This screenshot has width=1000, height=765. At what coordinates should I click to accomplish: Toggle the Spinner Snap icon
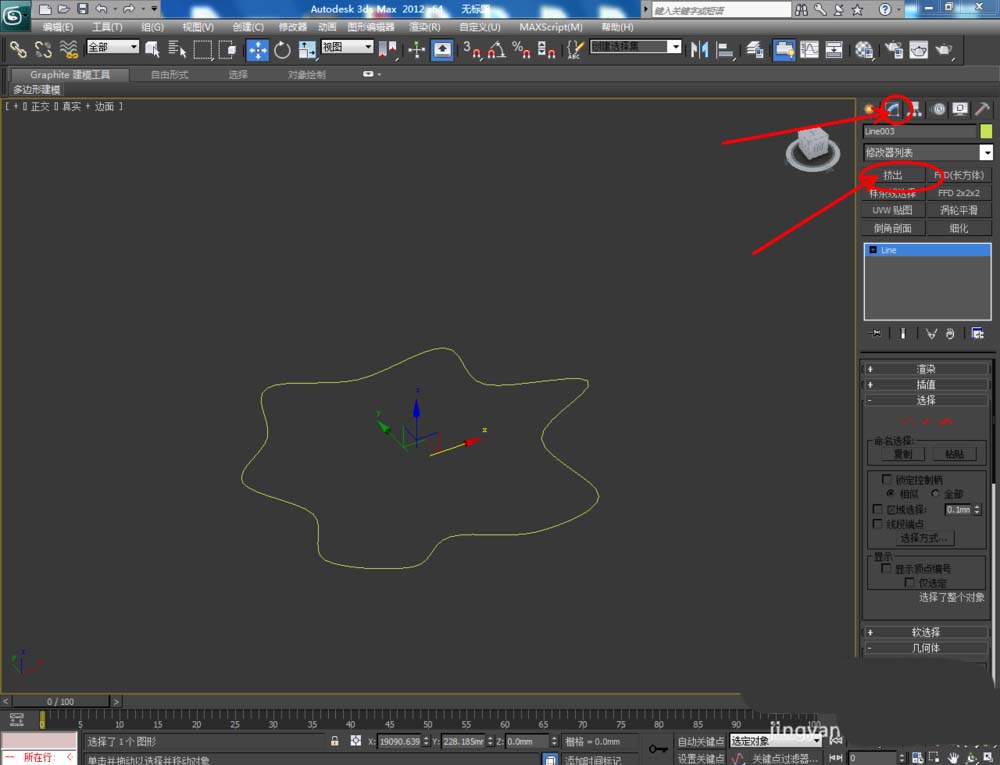click(x=546, y=50)
